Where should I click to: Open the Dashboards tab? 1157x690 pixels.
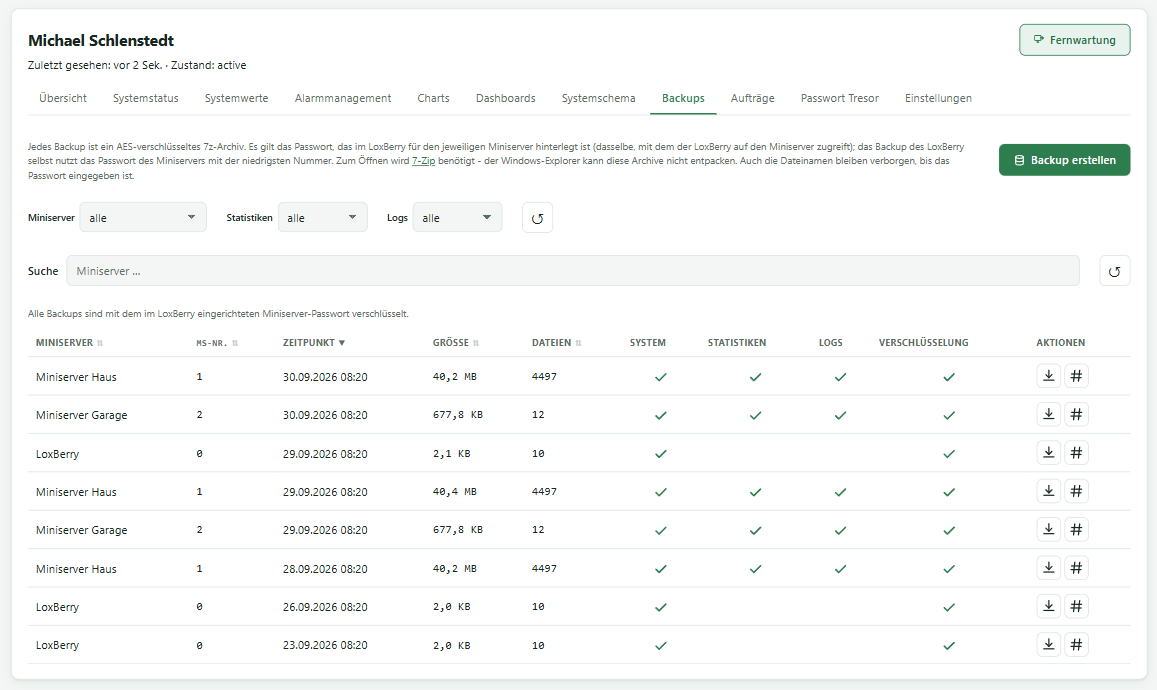505,98
